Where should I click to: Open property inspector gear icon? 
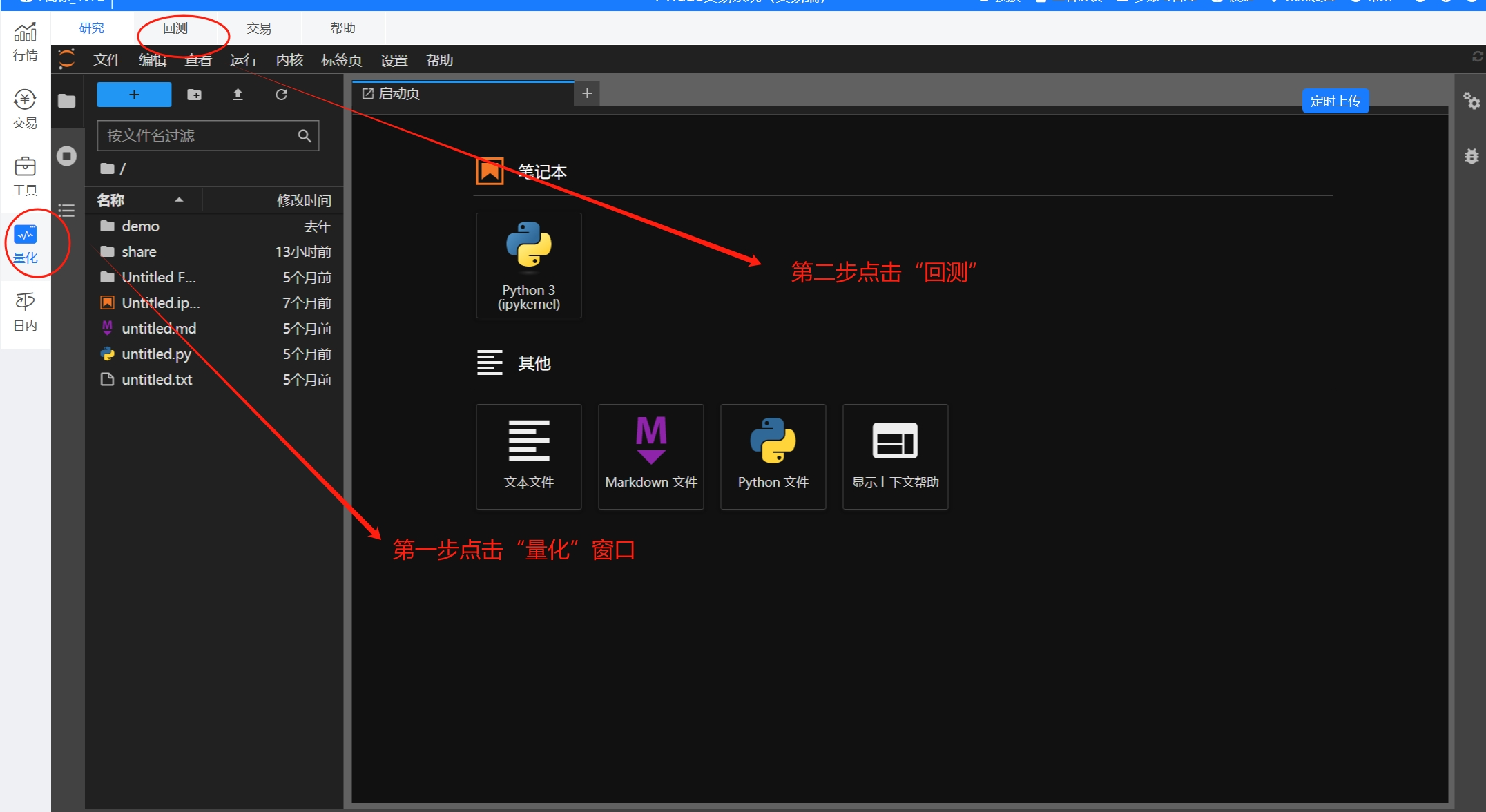(x=1471, y=101)
